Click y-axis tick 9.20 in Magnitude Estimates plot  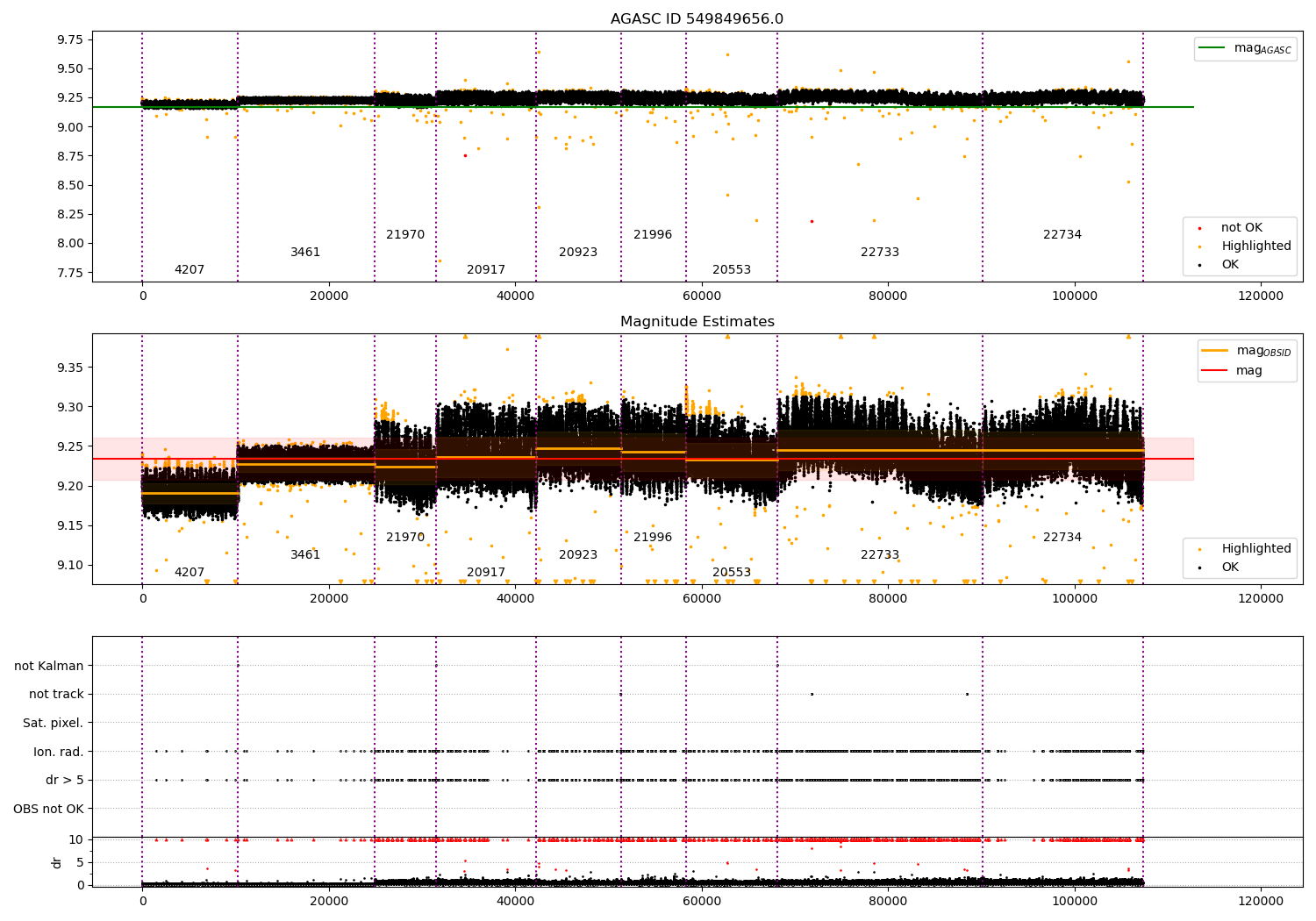point(69,486)
